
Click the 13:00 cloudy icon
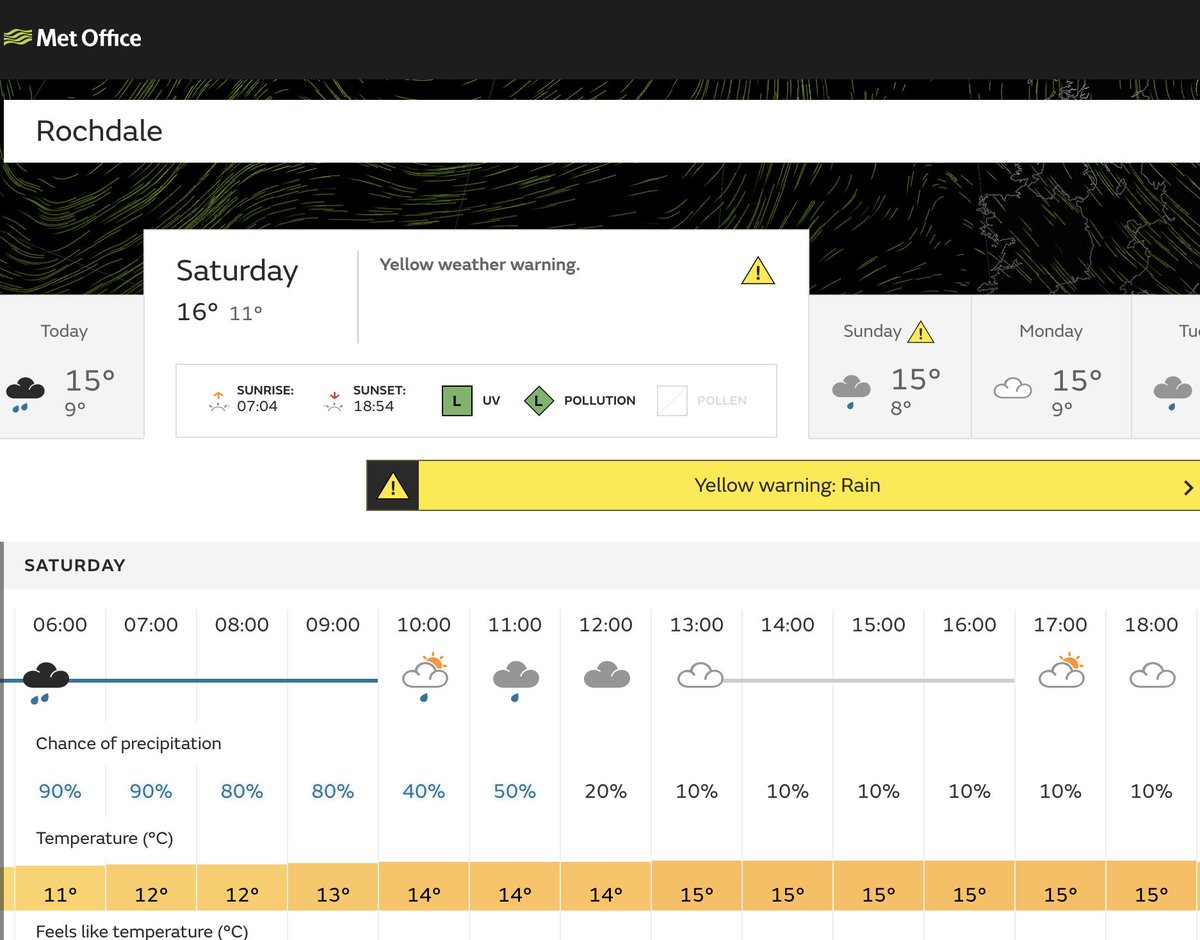point(700,676)
